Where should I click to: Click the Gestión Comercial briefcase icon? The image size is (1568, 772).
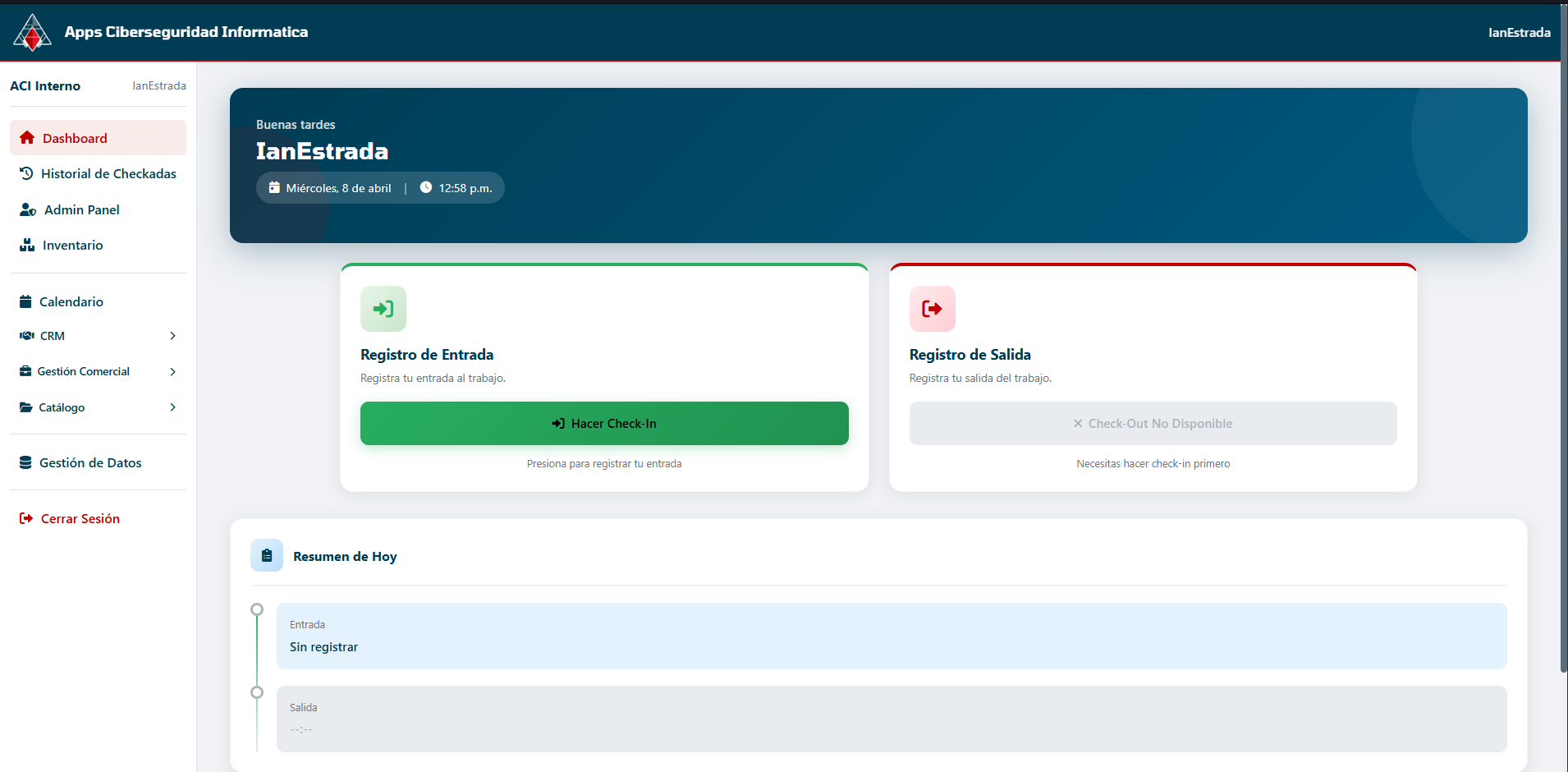25,371
